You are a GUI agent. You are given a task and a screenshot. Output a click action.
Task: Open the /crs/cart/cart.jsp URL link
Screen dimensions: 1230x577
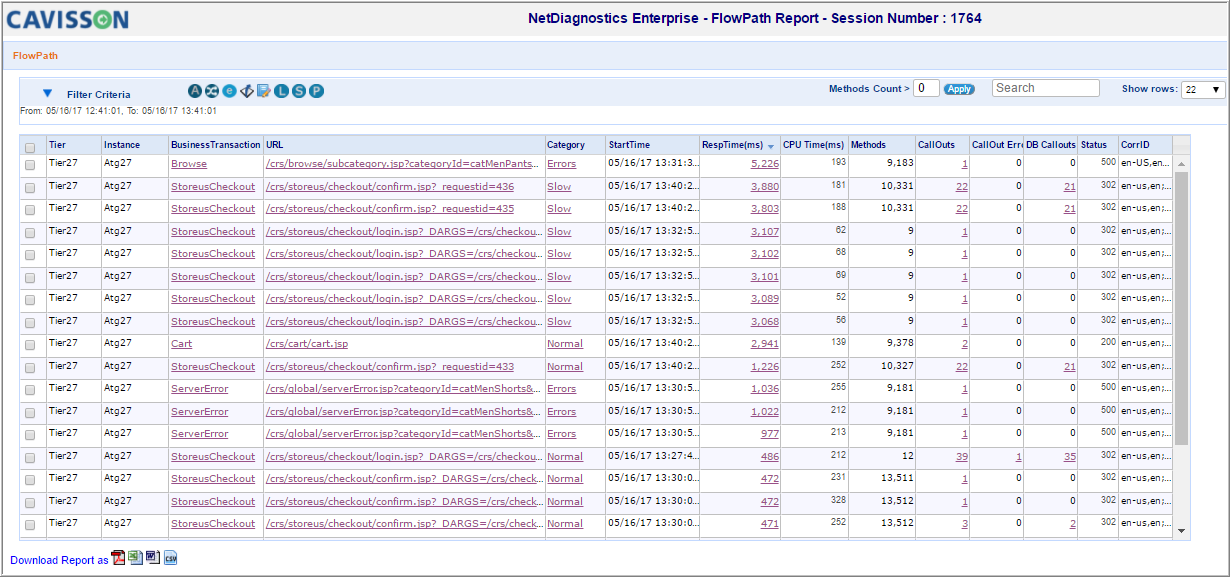(x=307, y=344)
